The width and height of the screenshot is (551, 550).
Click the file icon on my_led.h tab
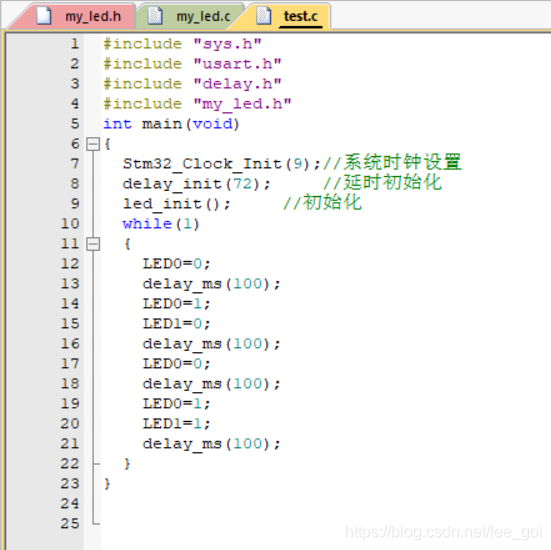pyautogui.click(x=44, y=16)
